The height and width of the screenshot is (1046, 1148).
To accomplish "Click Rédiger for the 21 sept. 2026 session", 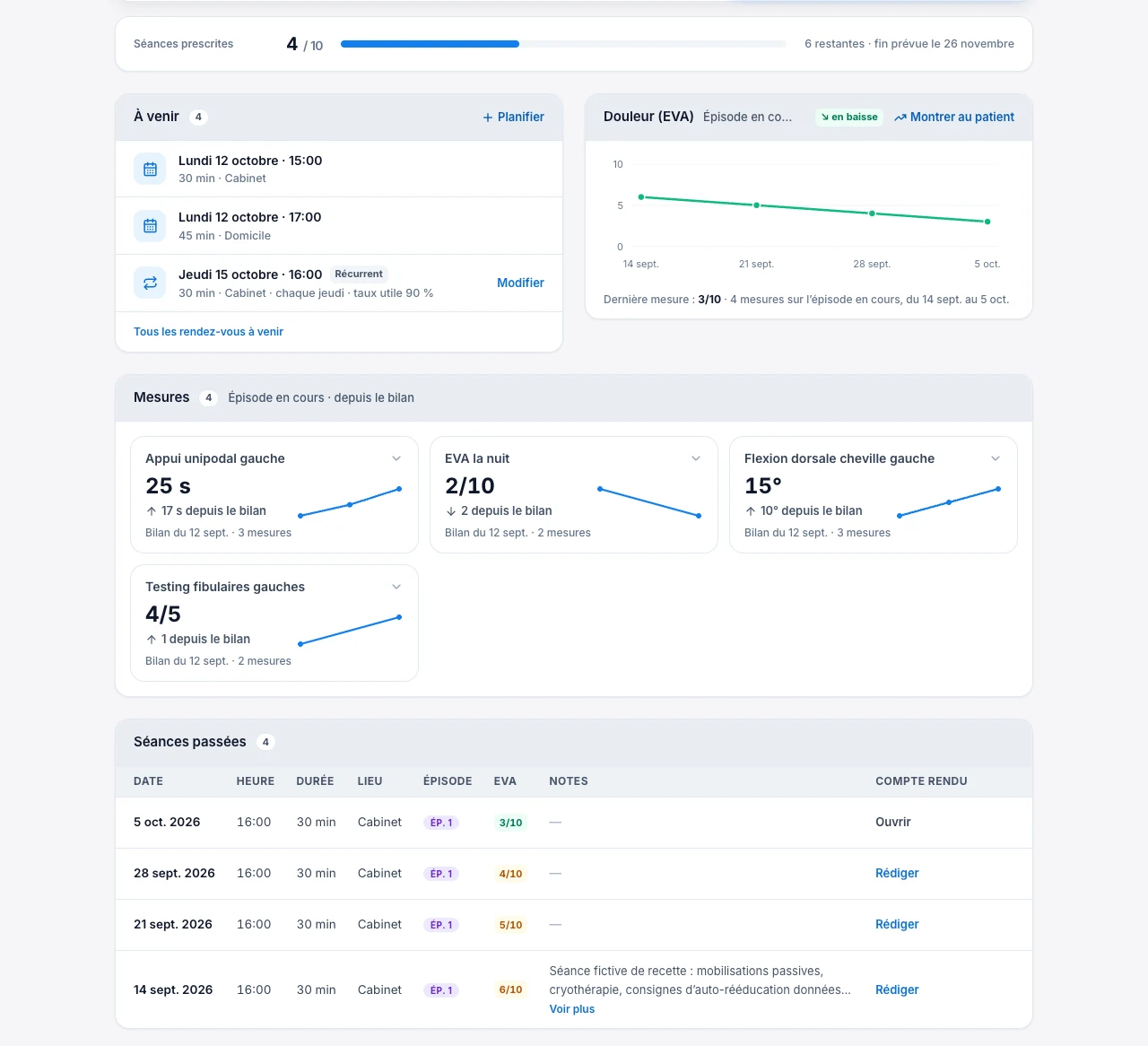I will [x=897, y=925].
